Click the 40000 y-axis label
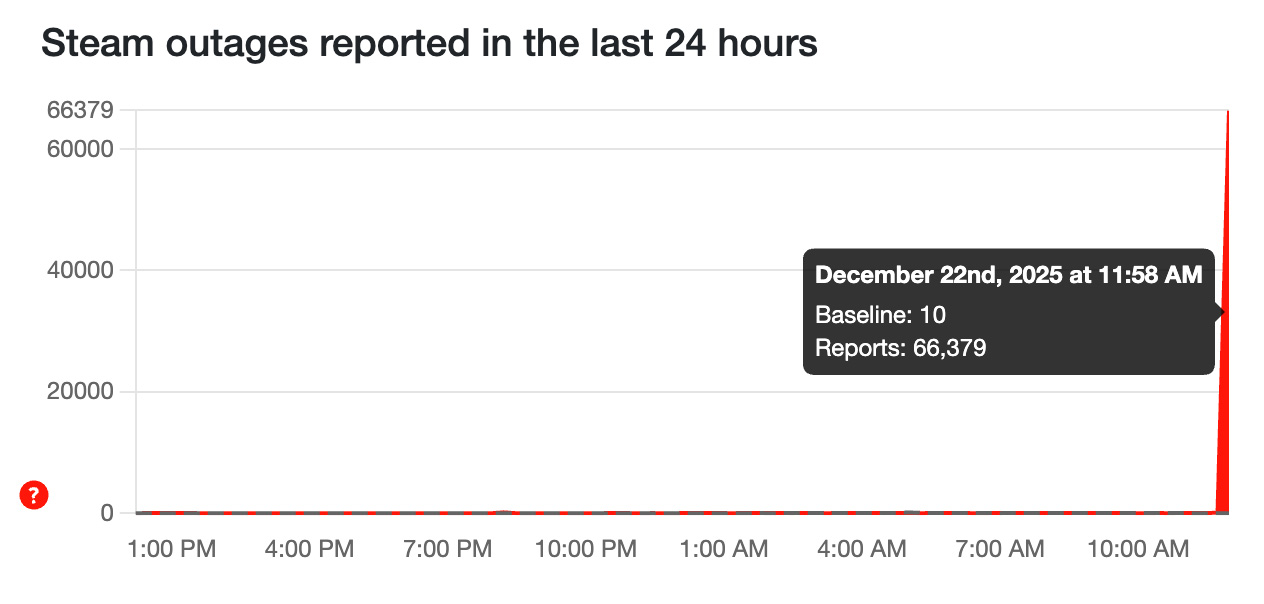The image size is (1264, 604). click(x=80, y=270)
